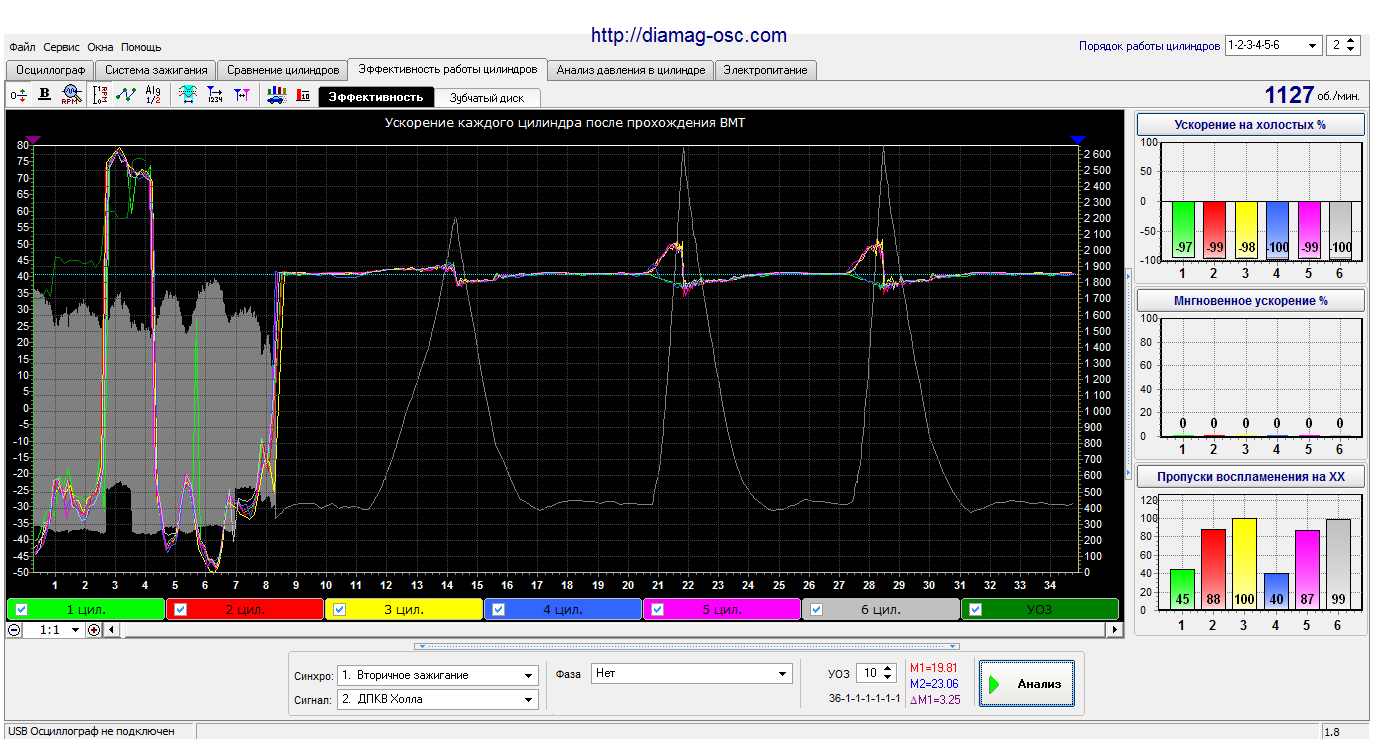1382x744 pixels.
Task: Toggle cylinder 3 trace checkbox
Action: (x=340, y=609)
